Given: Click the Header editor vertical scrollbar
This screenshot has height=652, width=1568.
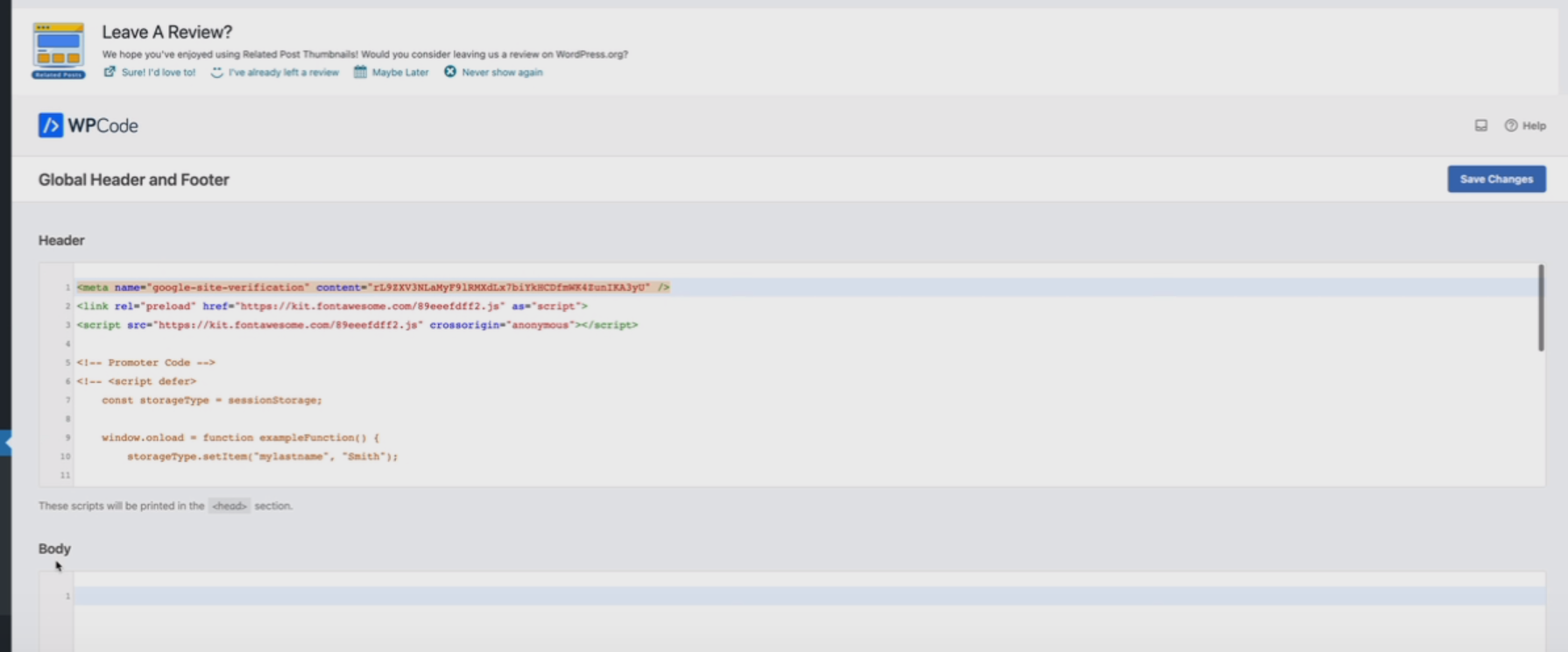Looking at the screenshot, I should tap(1541, 308).
